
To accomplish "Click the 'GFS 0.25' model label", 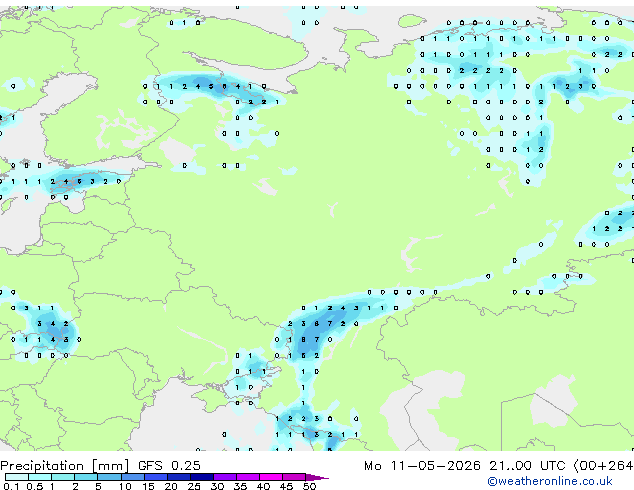I will point(169,466).
